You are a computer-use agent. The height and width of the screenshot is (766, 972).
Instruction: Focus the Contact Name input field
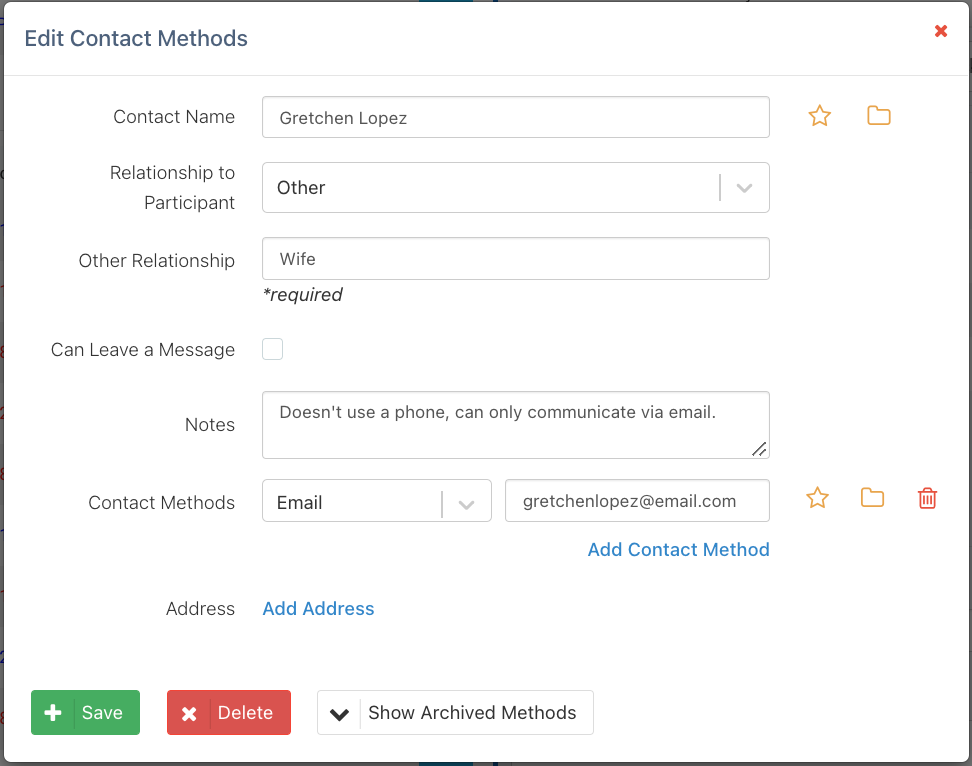(515, 117)
